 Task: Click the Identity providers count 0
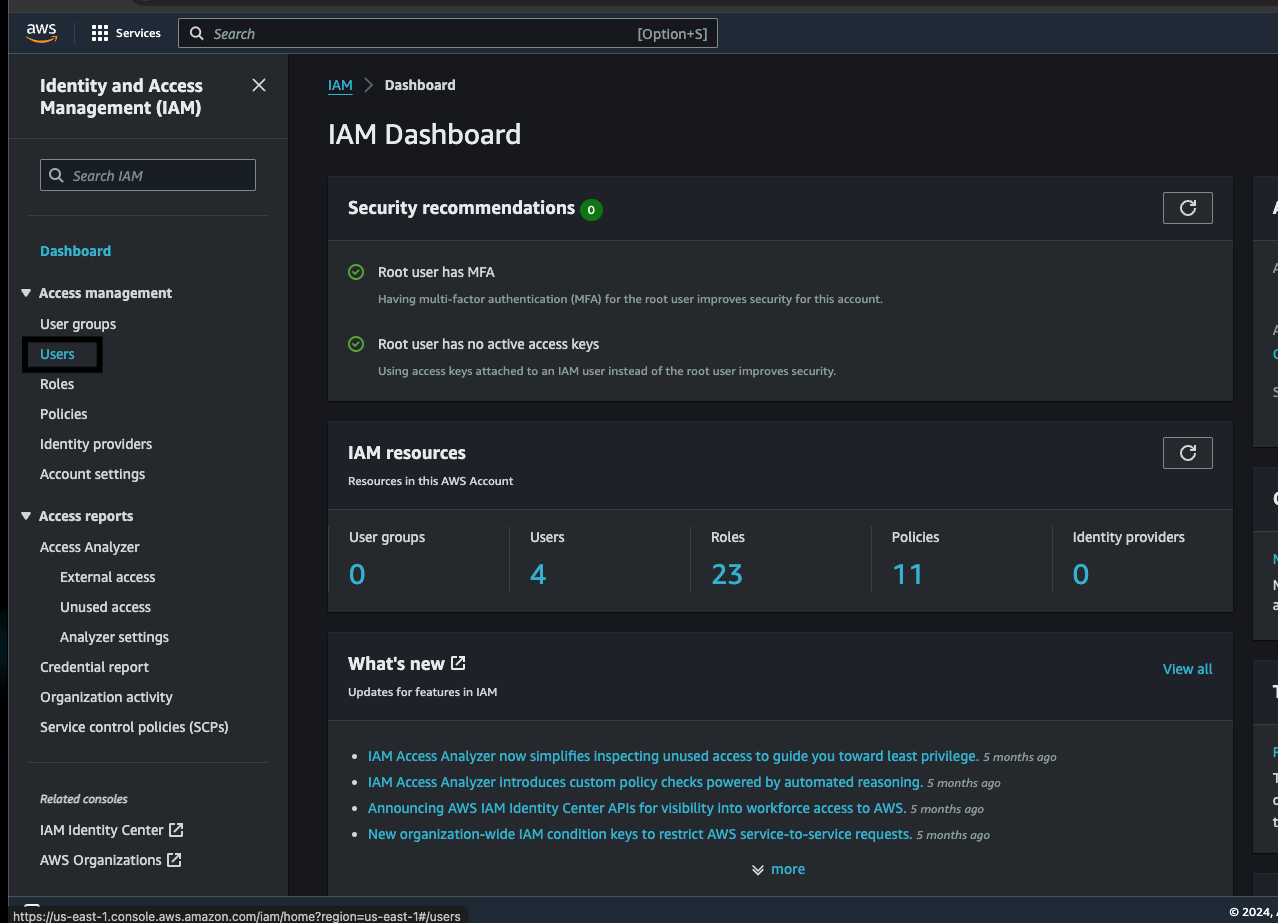pyautogui.click(x=1081, y=574)
